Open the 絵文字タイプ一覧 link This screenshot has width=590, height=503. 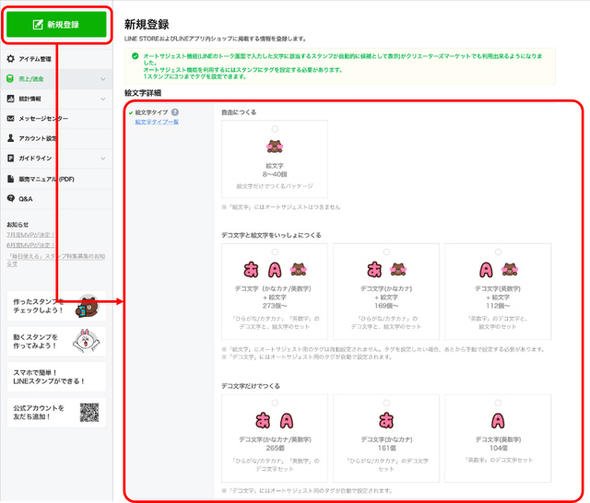click(x=157, y=122)
